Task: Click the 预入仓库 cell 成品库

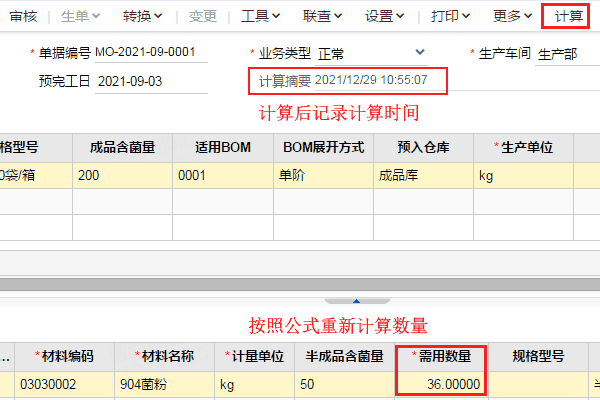Action: [420, 175]
